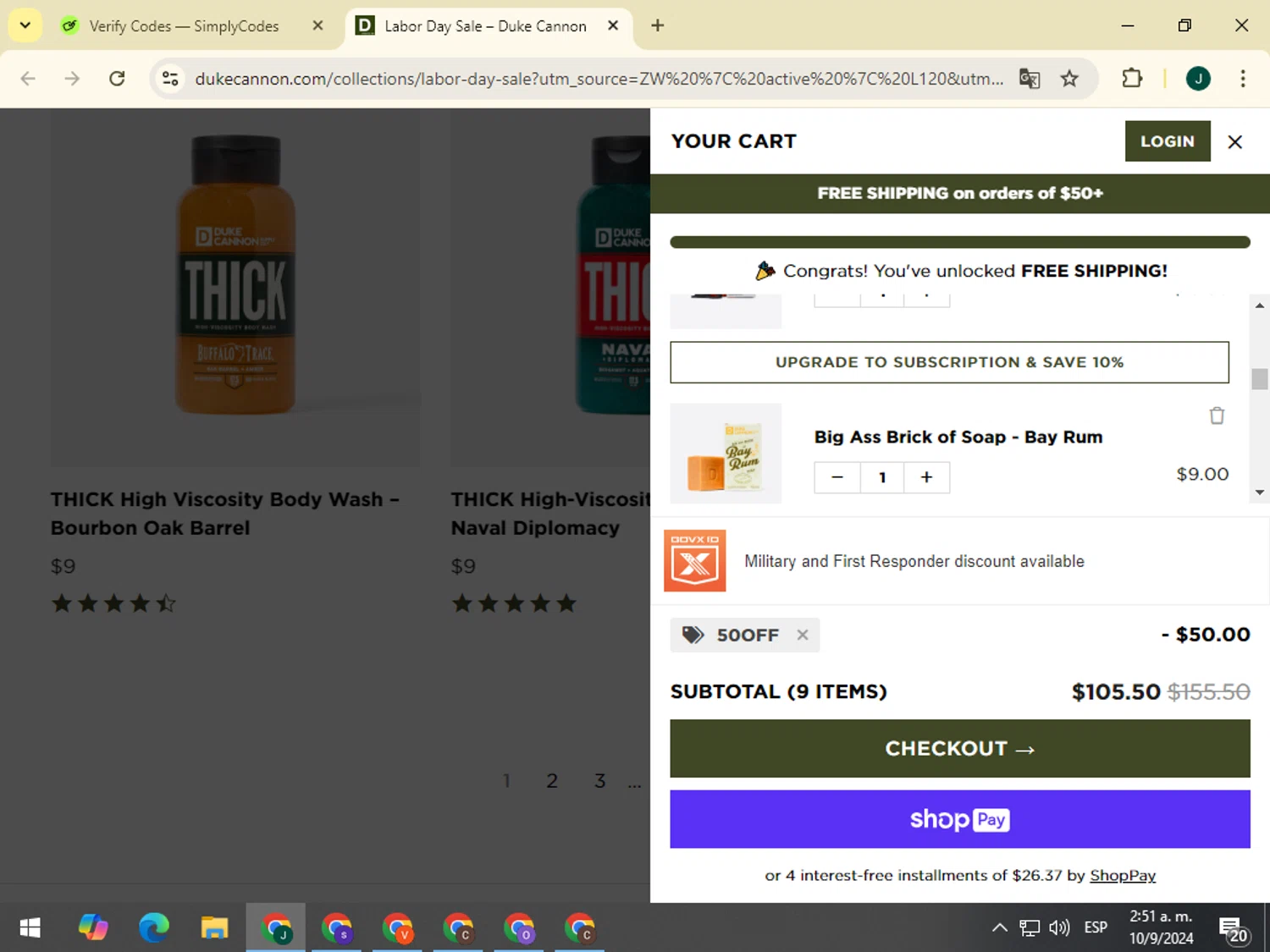View site information icon in address bar
The image size is (1270, 952).
tap(170, 79)
